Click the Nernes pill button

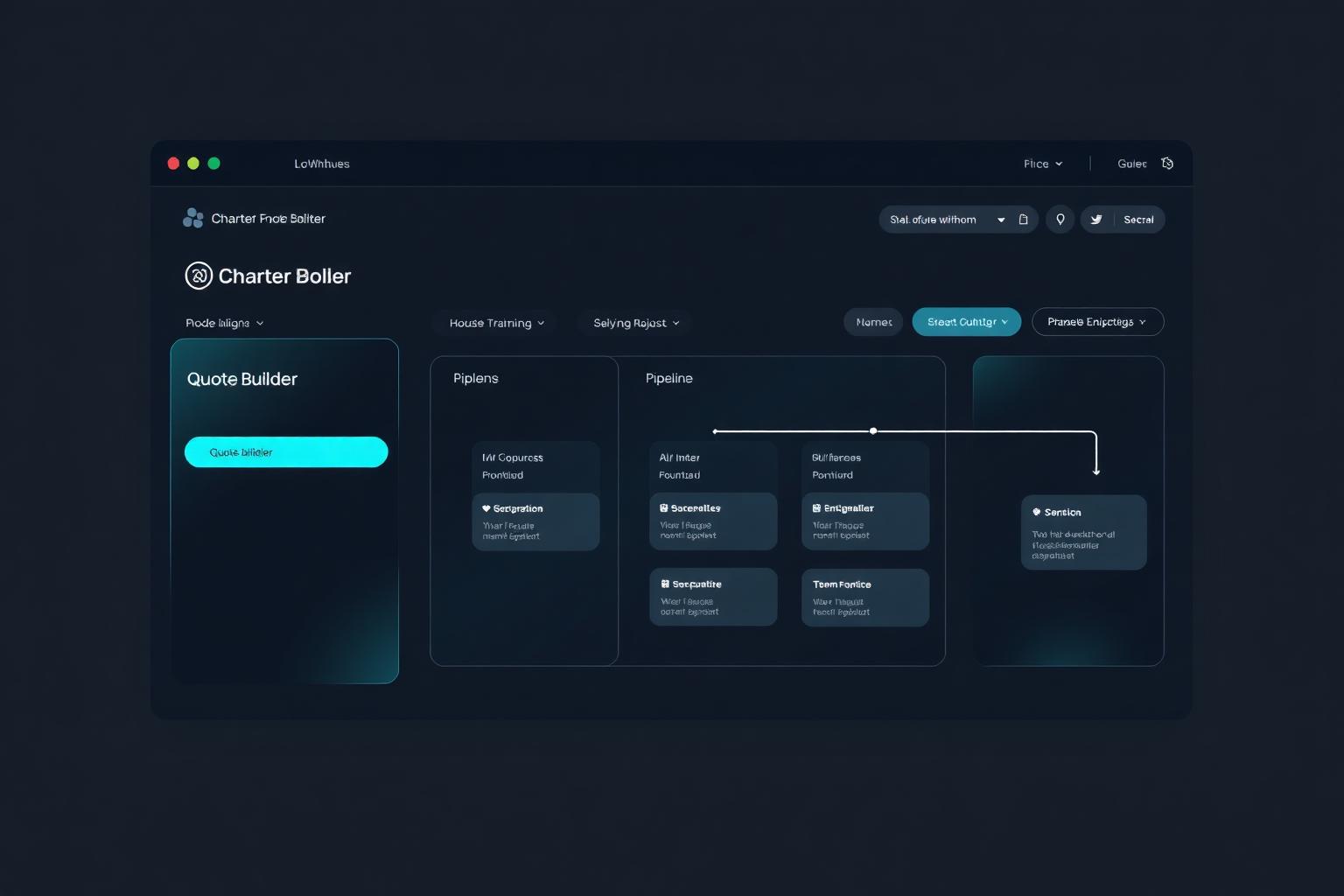tap(873, 322)
